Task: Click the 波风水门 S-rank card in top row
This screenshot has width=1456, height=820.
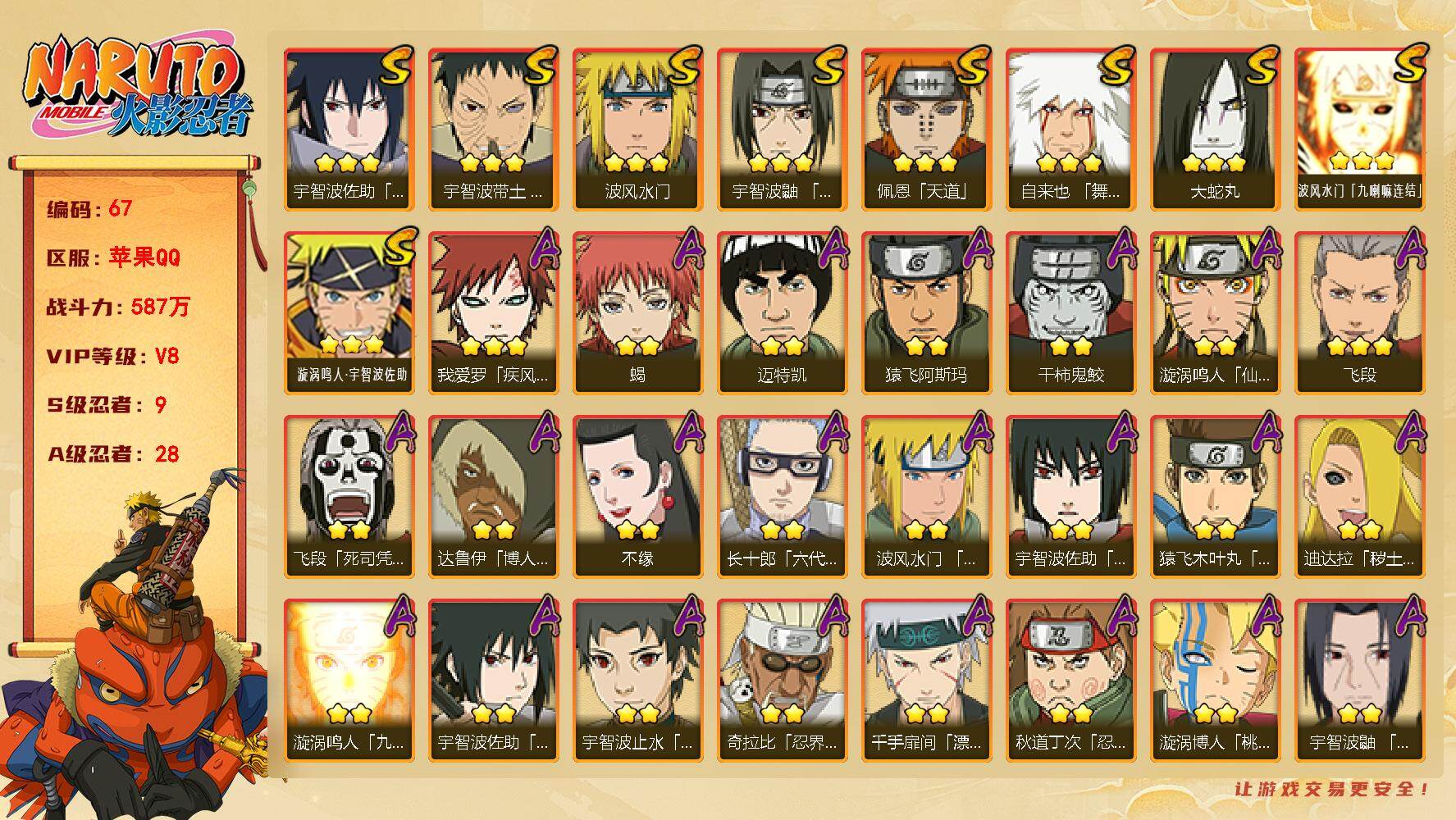Action: click(637, 130)
